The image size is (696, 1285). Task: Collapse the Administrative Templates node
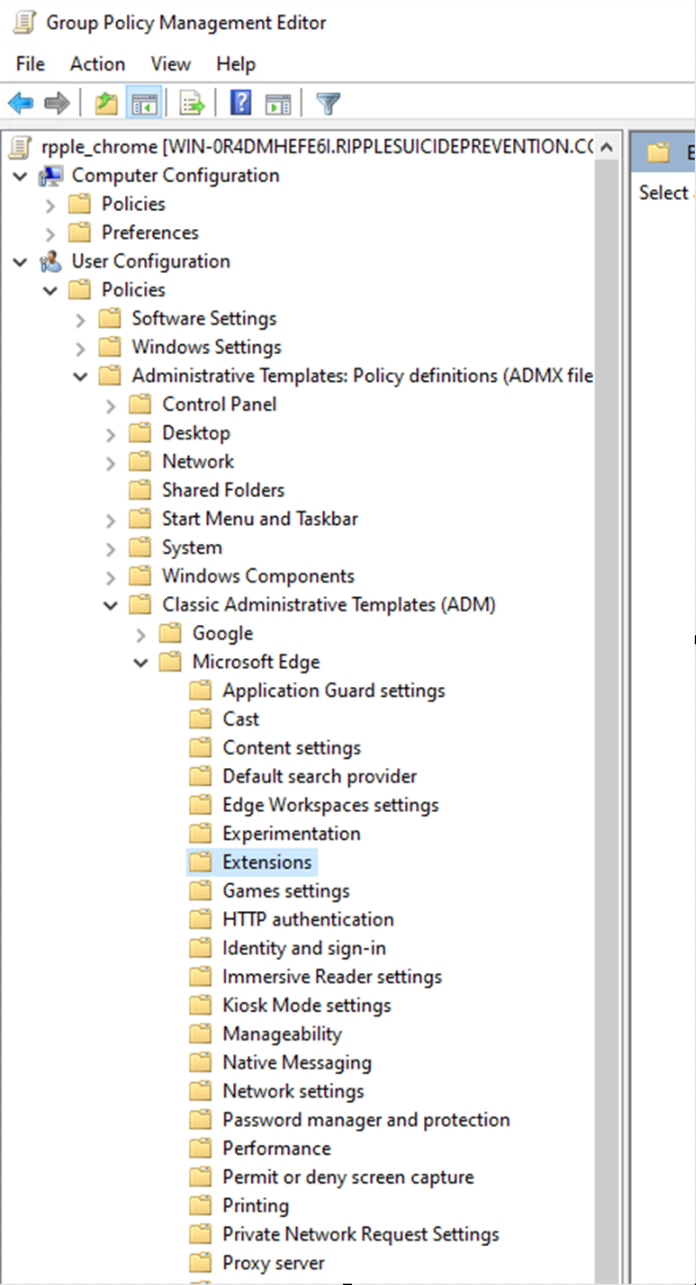(x=81, y=377)
